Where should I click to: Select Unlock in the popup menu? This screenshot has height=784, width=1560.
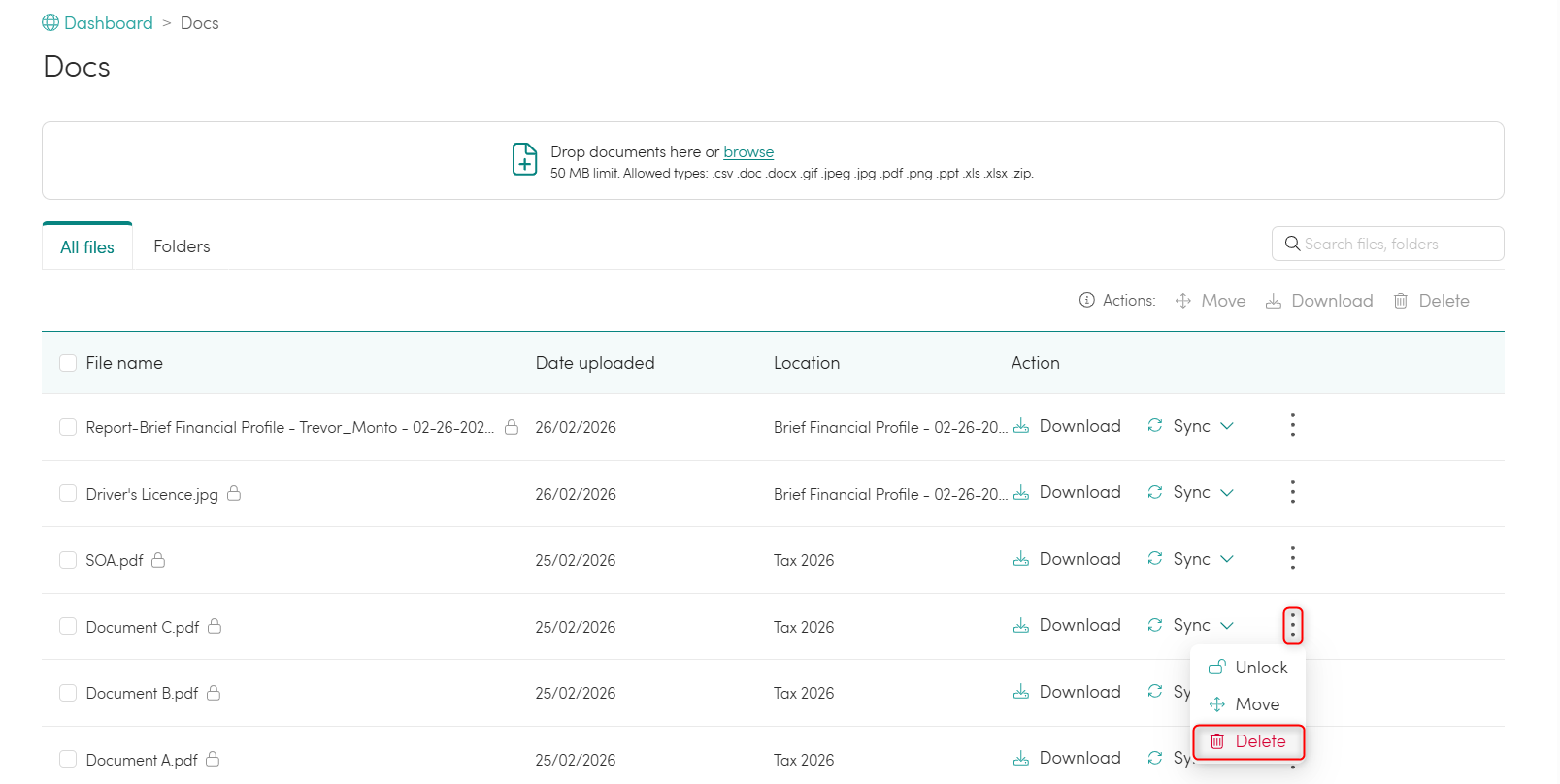(x=1248, y=668)
